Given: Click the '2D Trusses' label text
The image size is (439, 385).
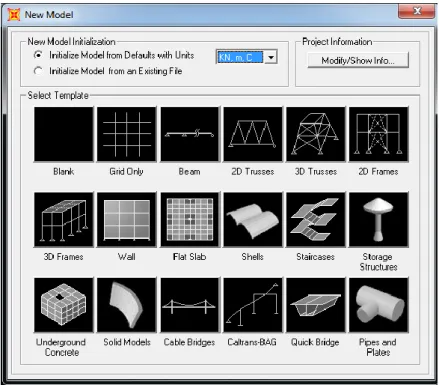Looking at the screenshot, I should (253, 171).
